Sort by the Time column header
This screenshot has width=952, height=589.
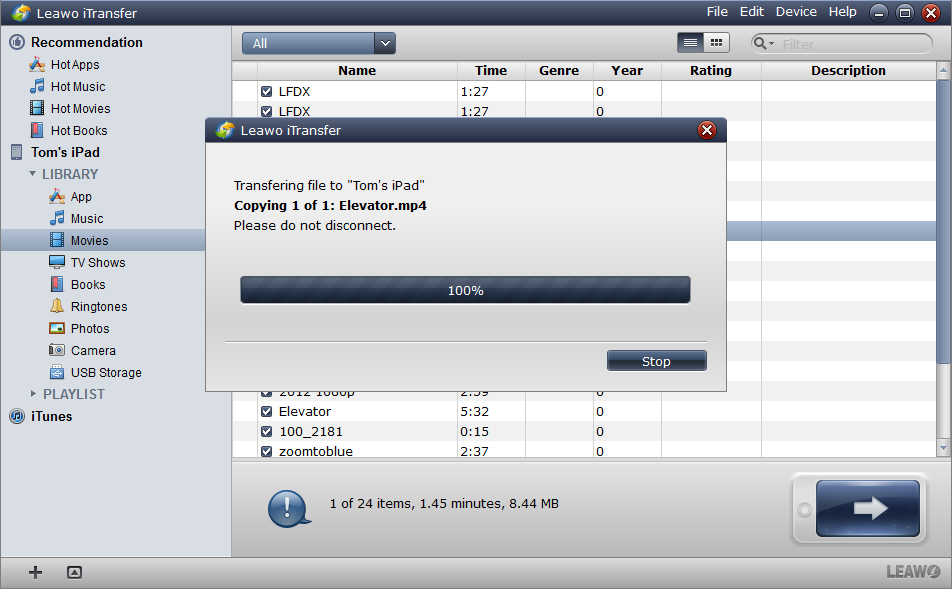point(491,70)
